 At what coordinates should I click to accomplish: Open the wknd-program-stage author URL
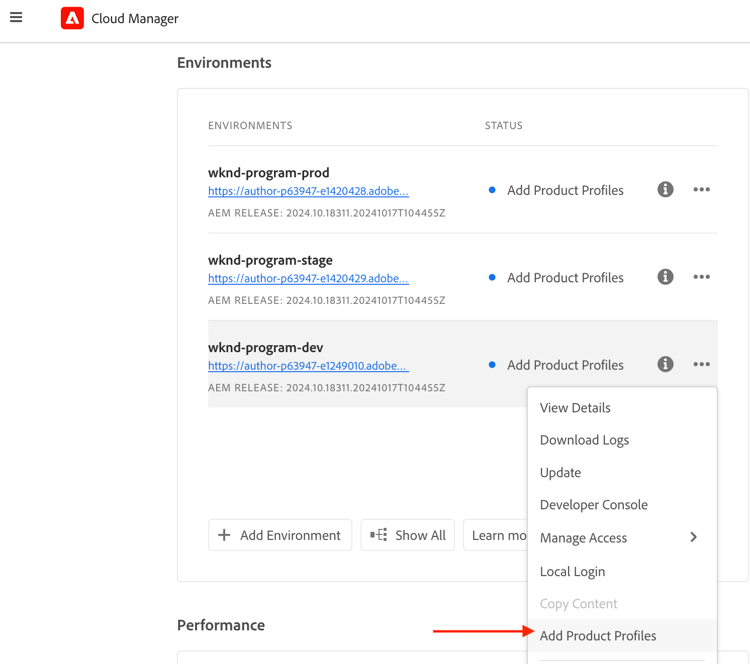pyautogui.click(x=308, y=279)
